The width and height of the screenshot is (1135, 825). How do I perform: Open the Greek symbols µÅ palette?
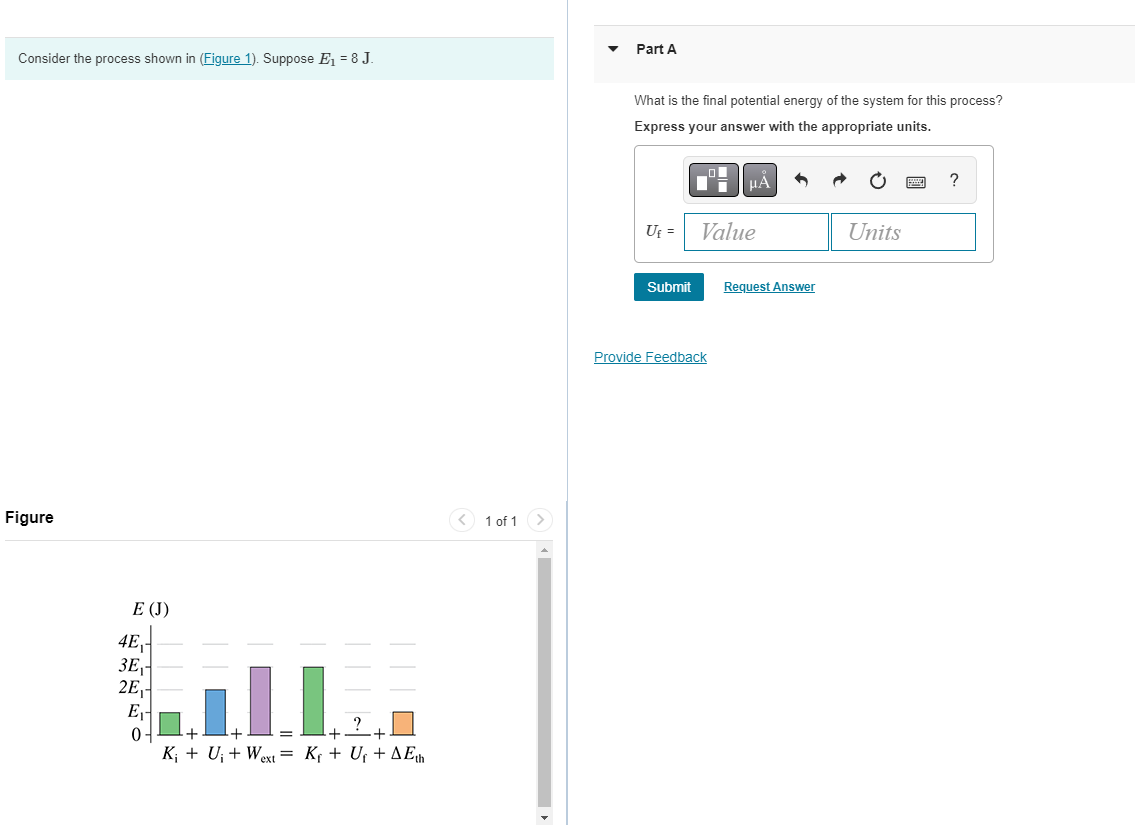759,179
